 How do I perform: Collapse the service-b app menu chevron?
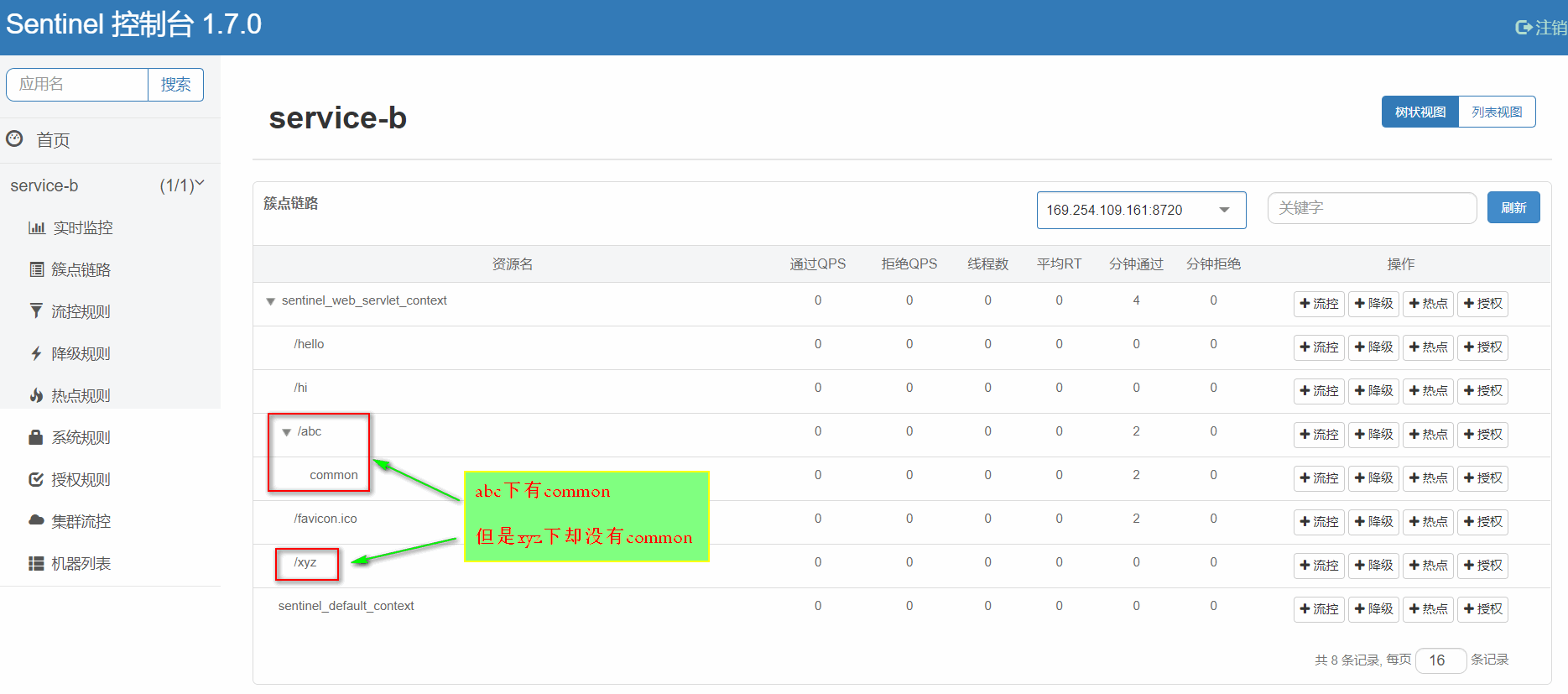(200, 183)
